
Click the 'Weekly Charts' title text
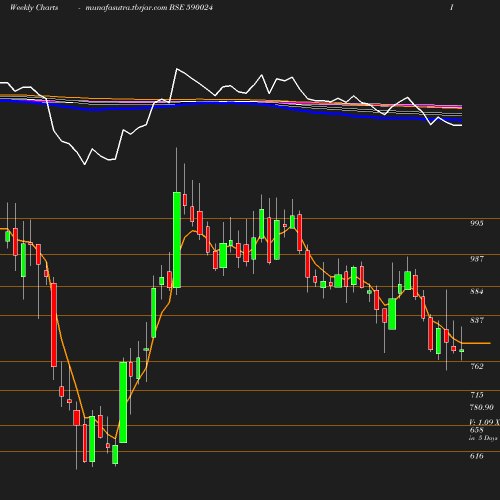[34, 7]
